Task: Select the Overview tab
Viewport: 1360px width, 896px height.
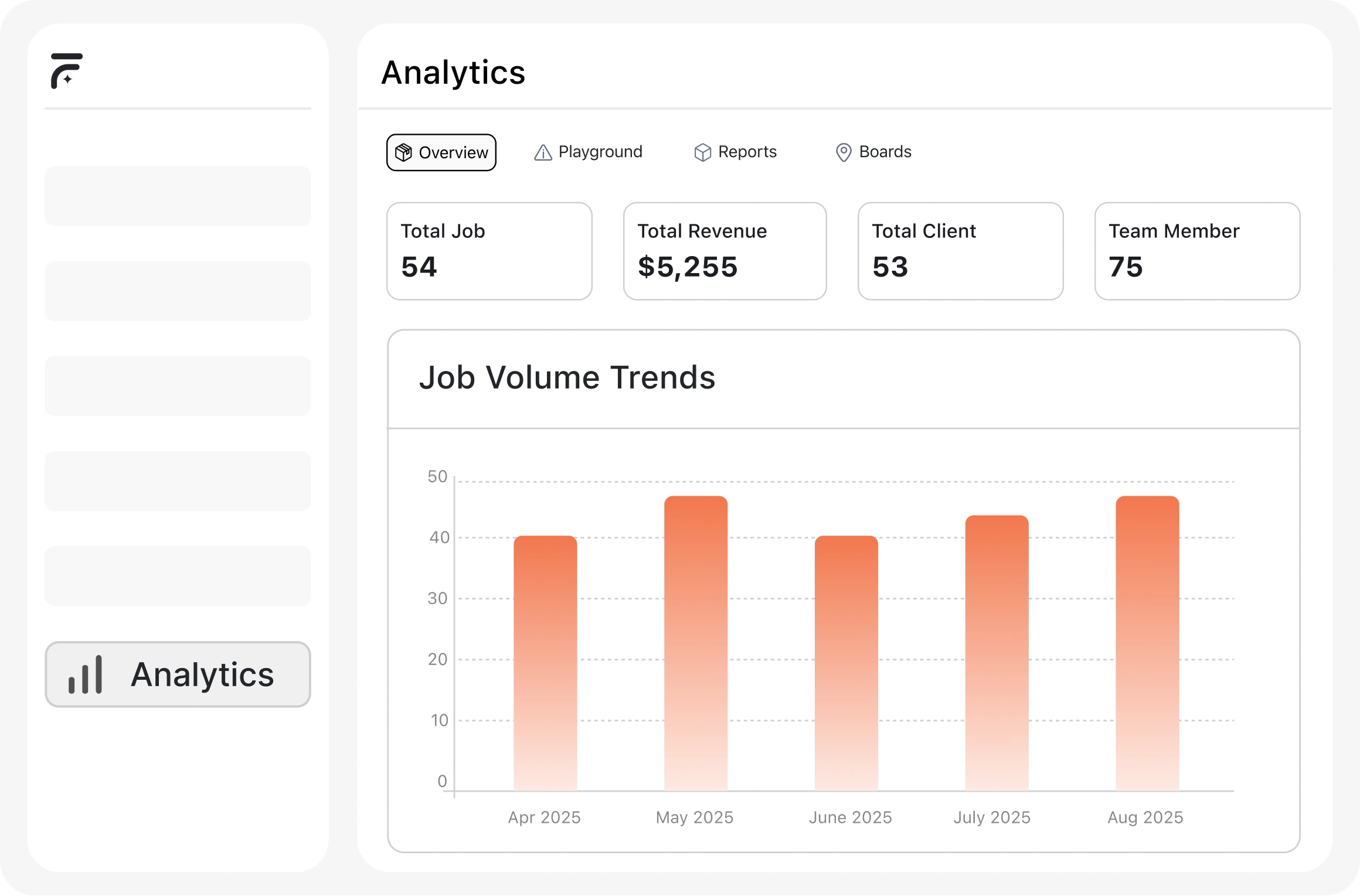Action: (441, 152)
